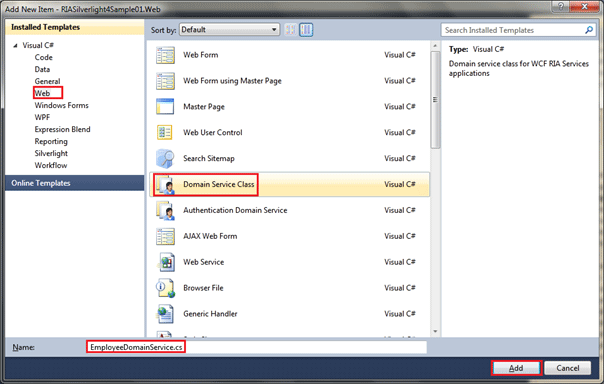Click the Web User Control icon
Image resolution: width=604 pixels, height=384 pixels.
pyautogui.click(x=165, y=132)
